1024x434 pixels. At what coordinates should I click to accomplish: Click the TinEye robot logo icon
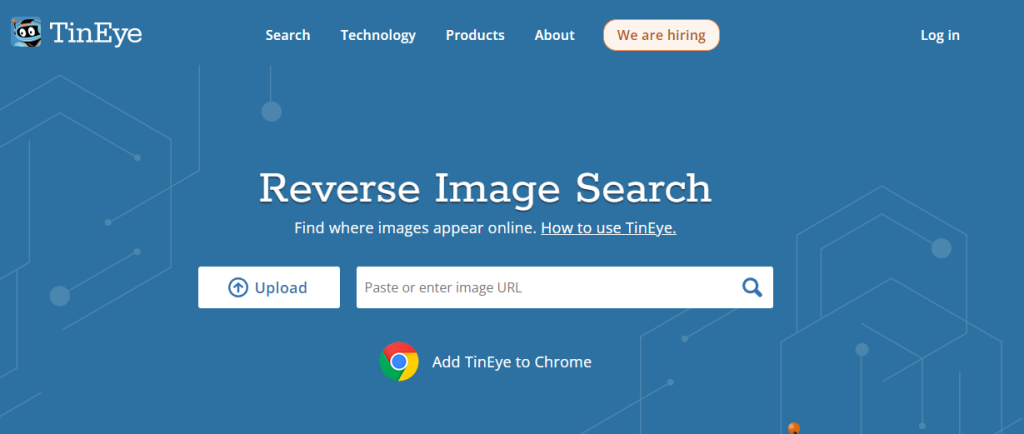pos(26,32)
